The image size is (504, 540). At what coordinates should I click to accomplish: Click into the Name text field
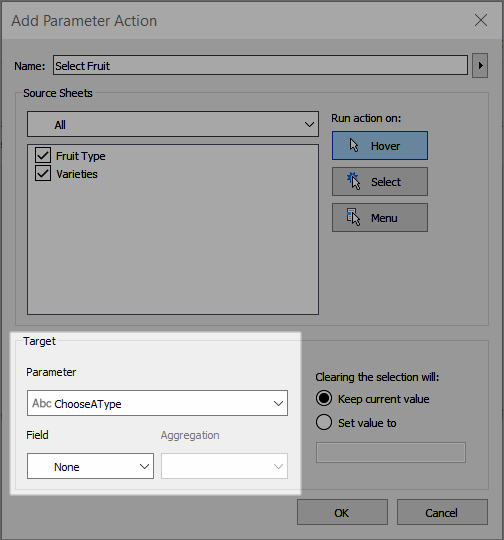pos(260,65)
